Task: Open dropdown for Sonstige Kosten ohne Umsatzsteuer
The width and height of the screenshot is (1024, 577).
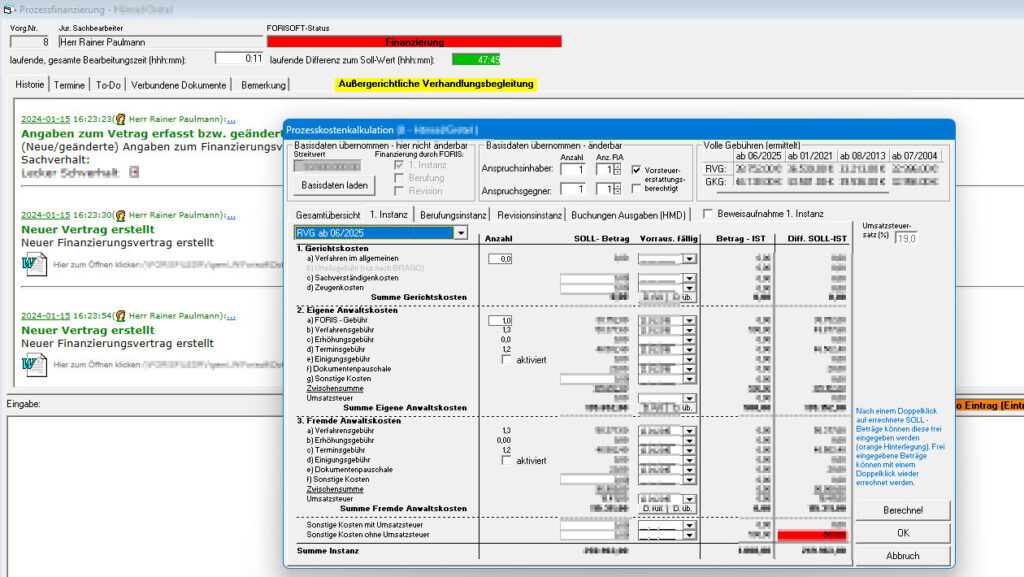Action: [689, 535]
